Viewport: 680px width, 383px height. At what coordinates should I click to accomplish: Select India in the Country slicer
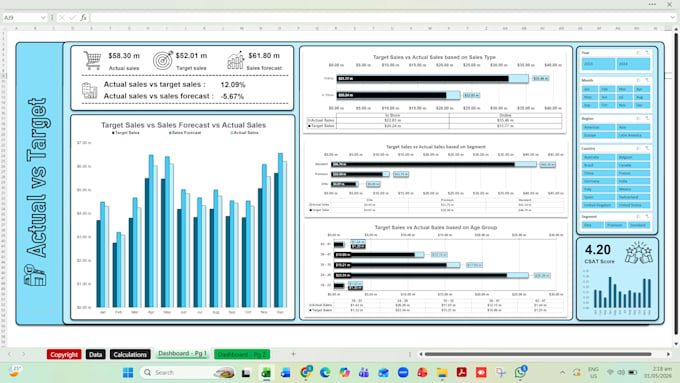tap(633, 181)
